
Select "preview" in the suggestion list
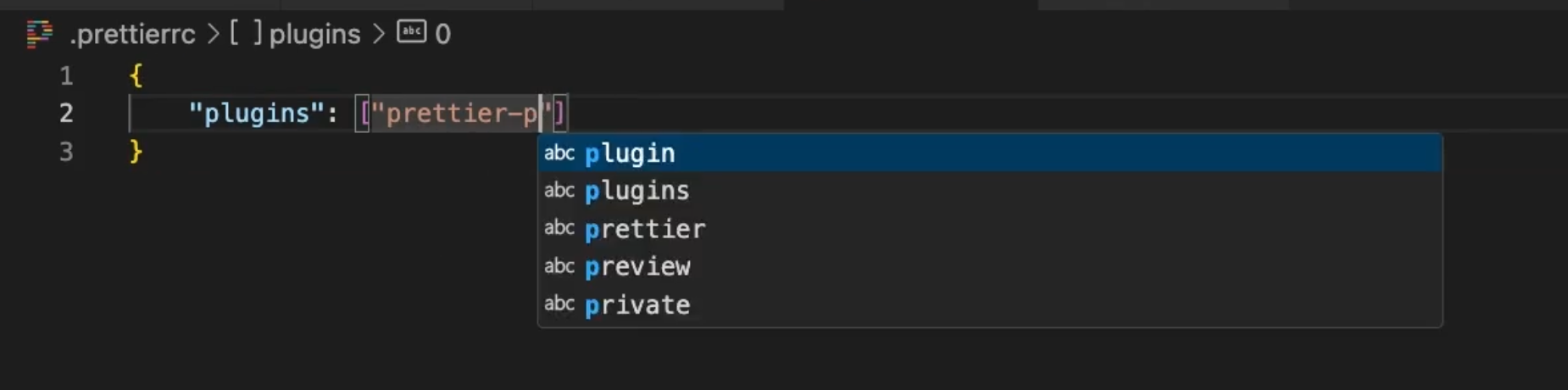coord(637,266)
